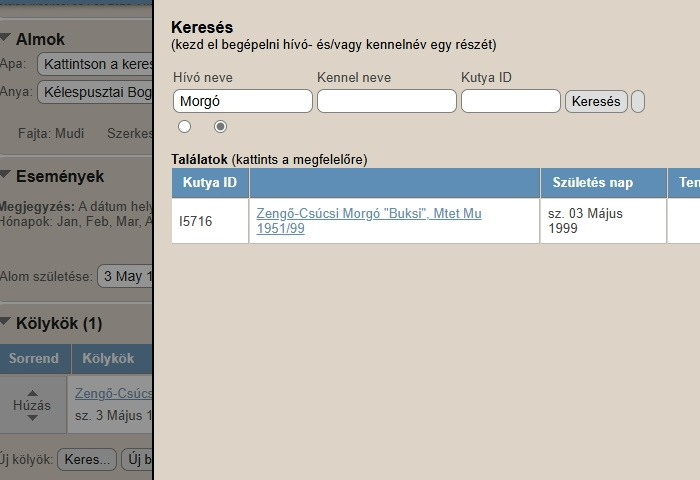700x480 pixels.
Task: Click the Keres... button beside Új kölyök
Action: (87, 460)
